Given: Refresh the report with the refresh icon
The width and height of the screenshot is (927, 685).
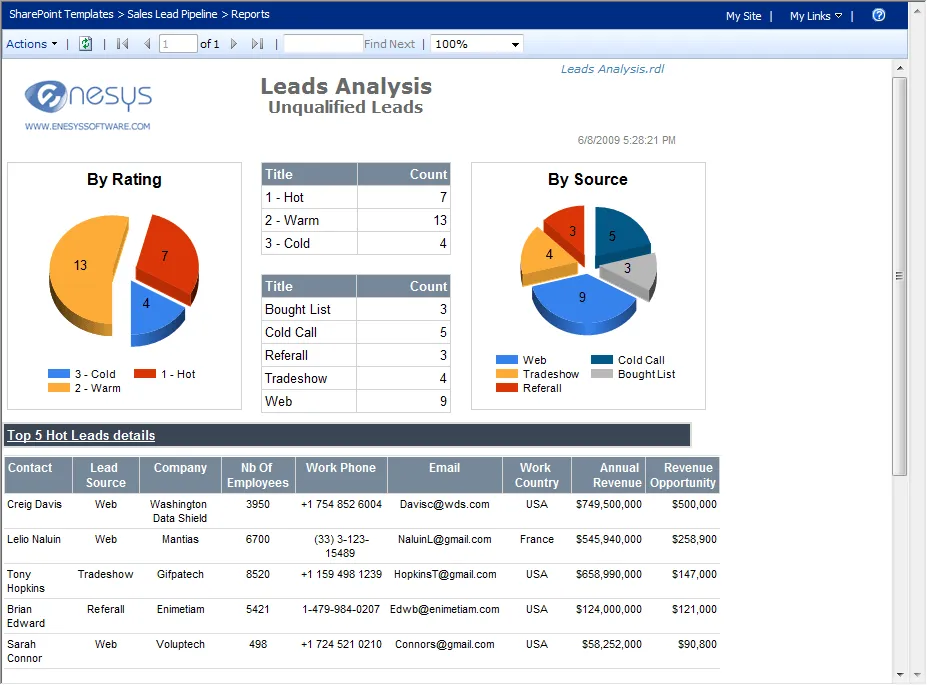Looking at the screenshot, I should pyautogui.click(x=85, y=43).
